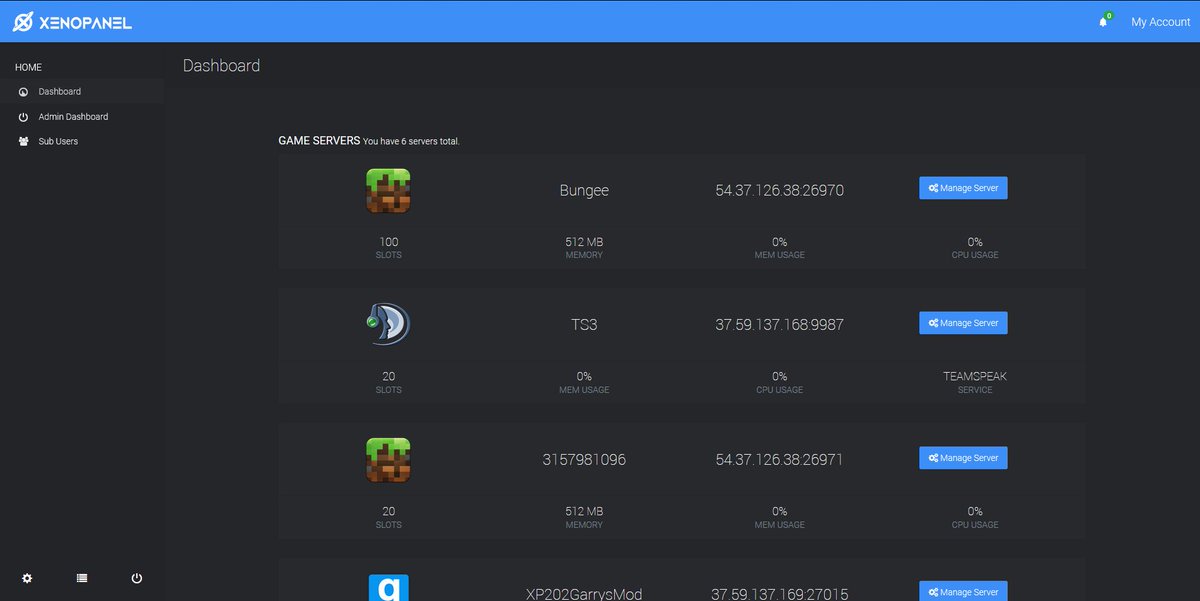Click the 'You have 6 servers total.' text
This screenshot has height=601, width=1200.
coord(411,142)
